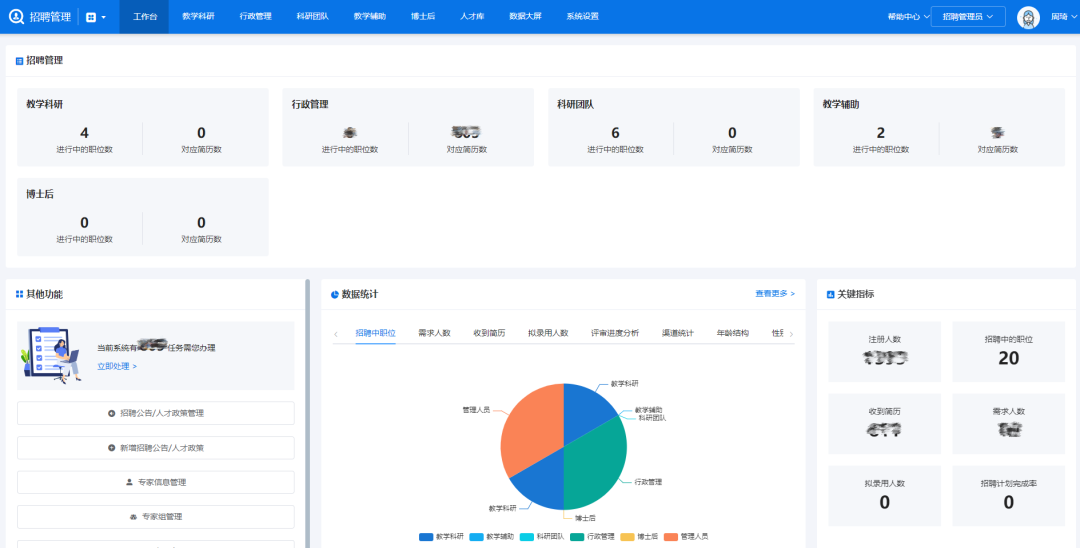This screenshot has width=1080, height=548.
Task: Open the 科研团队 top menu
Action: click(x=313, y=17)
